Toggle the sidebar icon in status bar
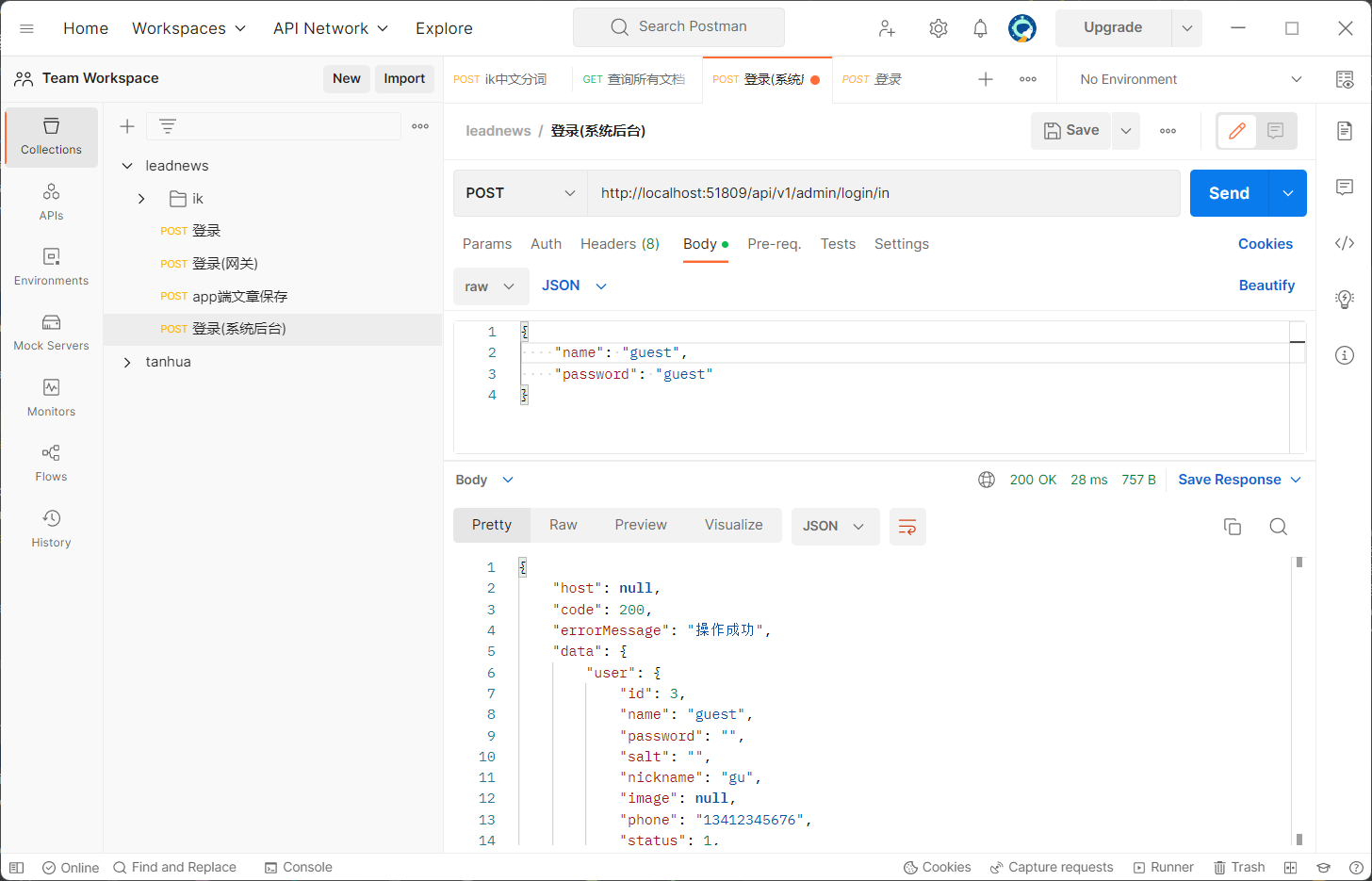Viewport: 1372px width, 881px height. coord(16,867)
